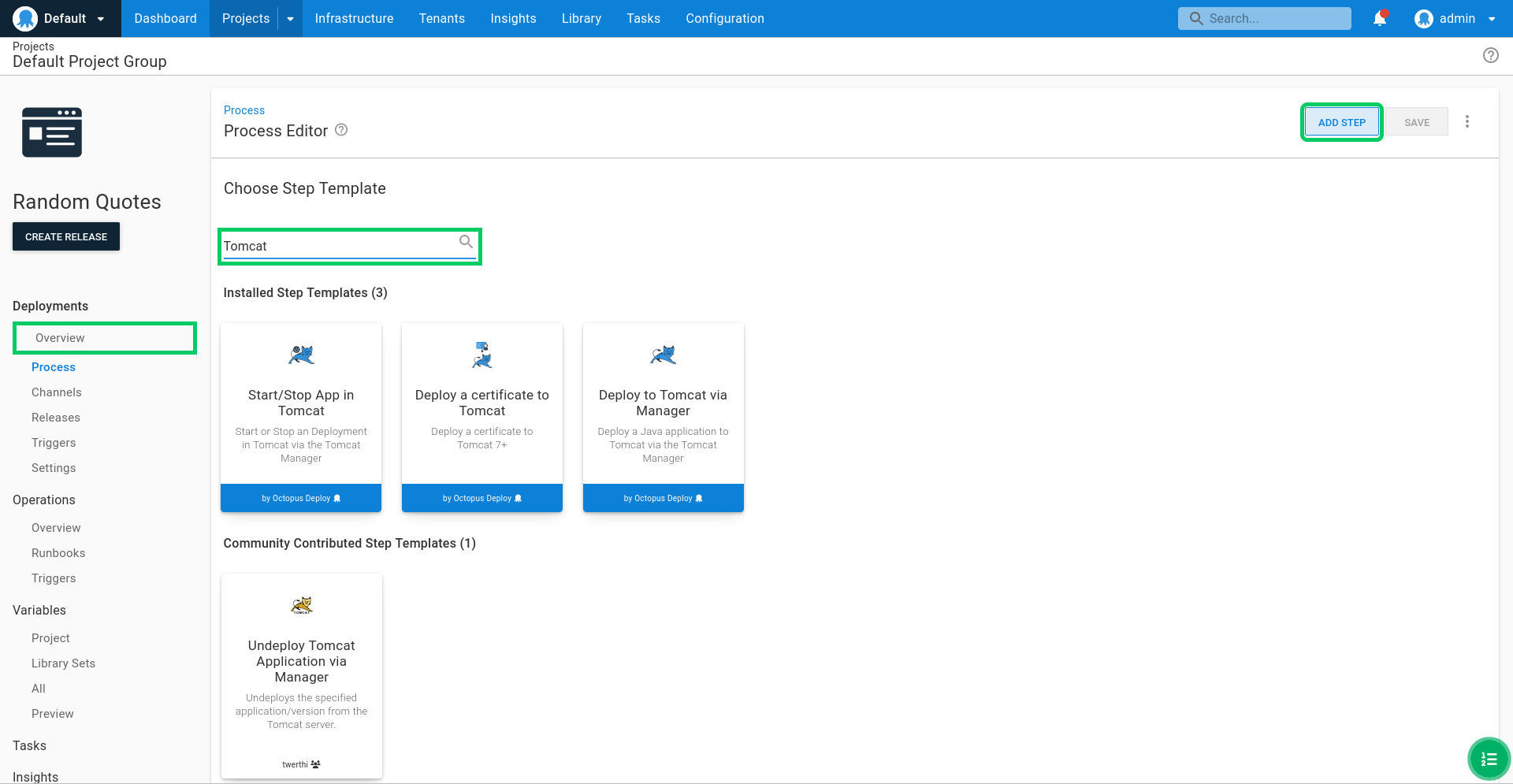Expand the Projects menu dropdown arrow
The height and width of the screenshot is (784, 1513).
point(290,19)
